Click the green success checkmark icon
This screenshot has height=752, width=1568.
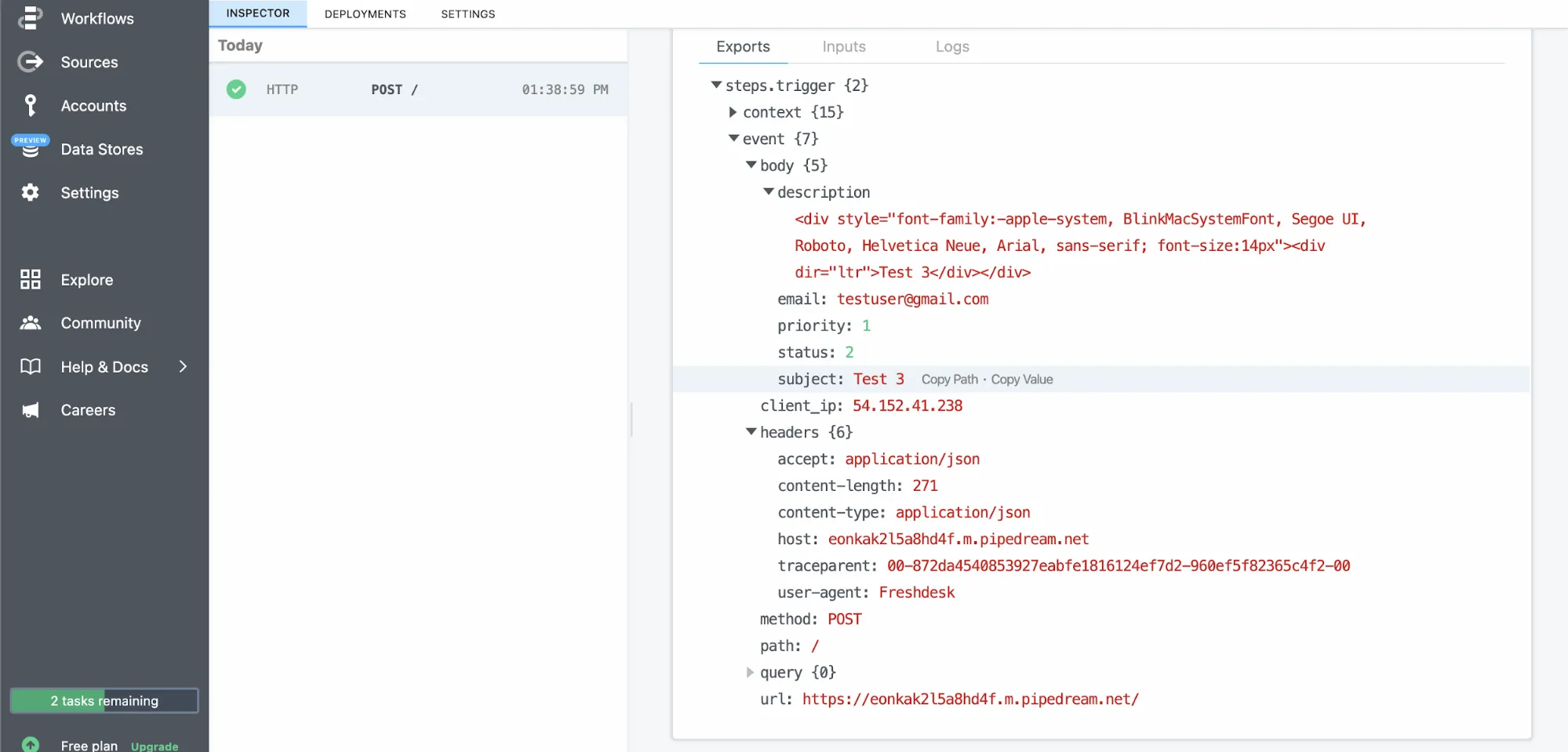[236, 89]
